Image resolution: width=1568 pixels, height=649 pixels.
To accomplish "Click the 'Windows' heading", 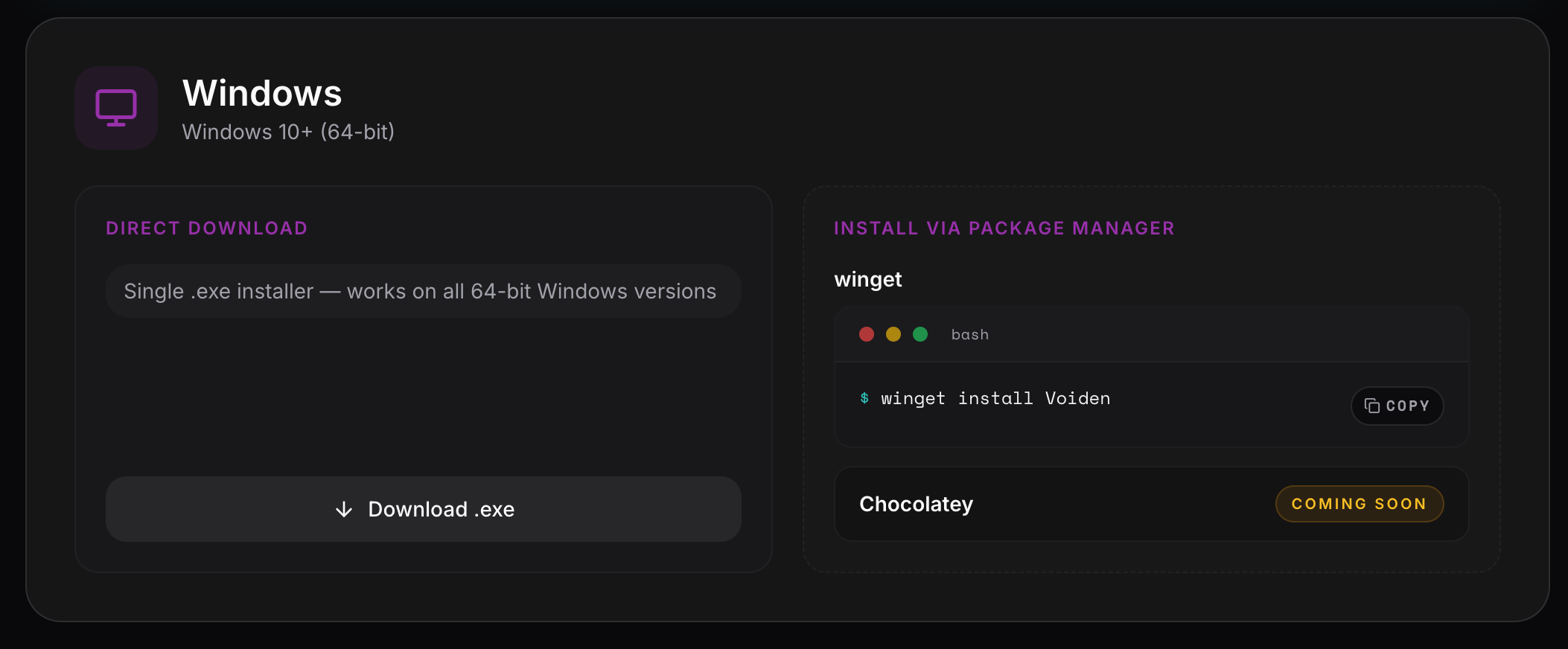I will (x=262, y=93).
